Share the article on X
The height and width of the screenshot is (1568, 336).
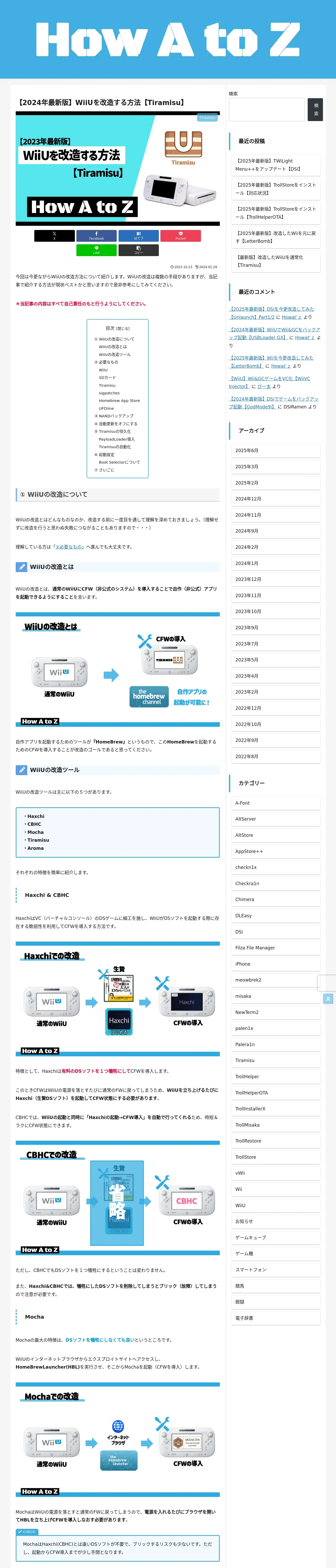tap(54, 235)
